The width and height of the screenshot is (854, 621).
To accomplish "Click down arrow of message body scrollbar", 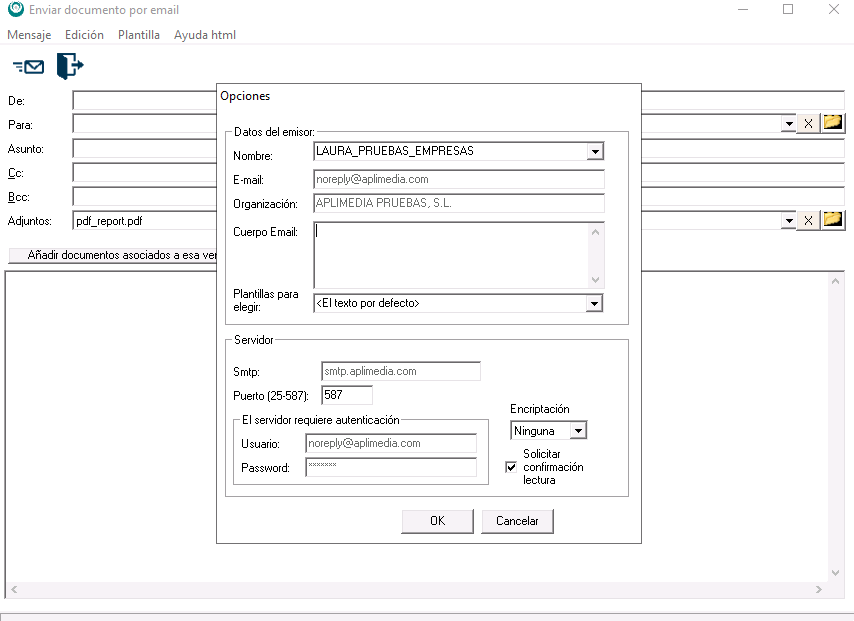I will pos(836,572).
